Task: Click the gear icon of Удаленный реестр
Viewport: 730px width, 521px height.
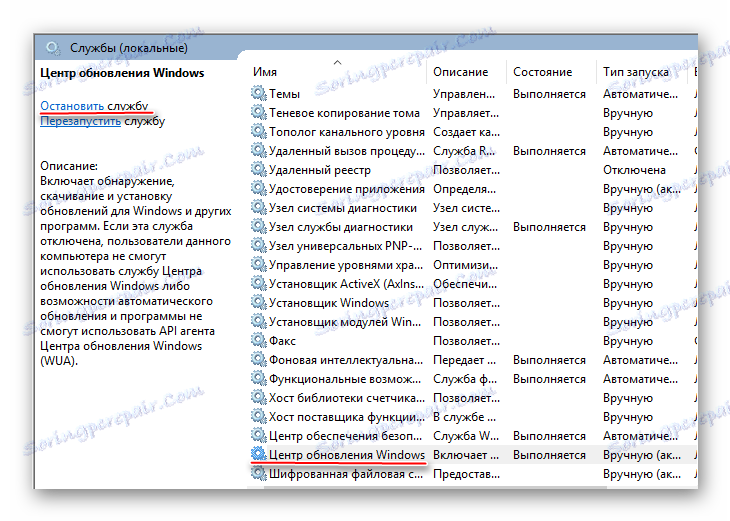Action: [258, 169]
